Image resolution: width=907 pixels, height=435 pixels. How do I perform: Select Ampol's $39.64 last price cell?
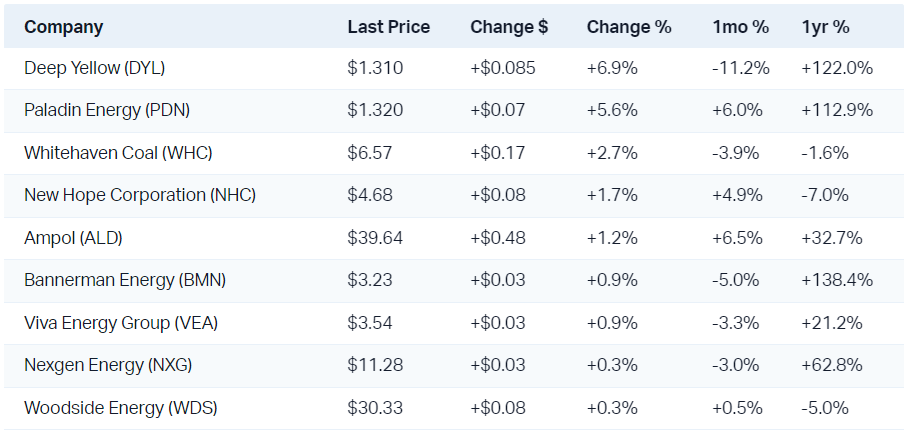[x=375, y=238]
